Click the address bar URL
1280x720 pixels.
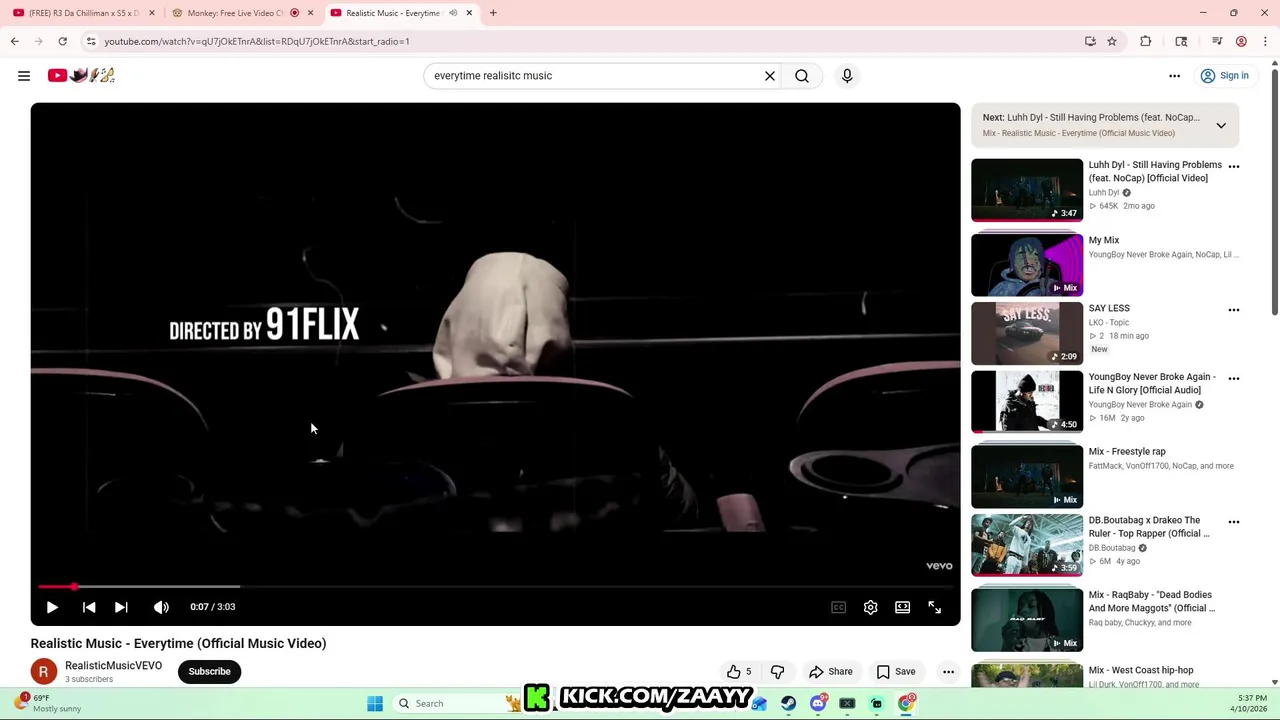(257, 41)
